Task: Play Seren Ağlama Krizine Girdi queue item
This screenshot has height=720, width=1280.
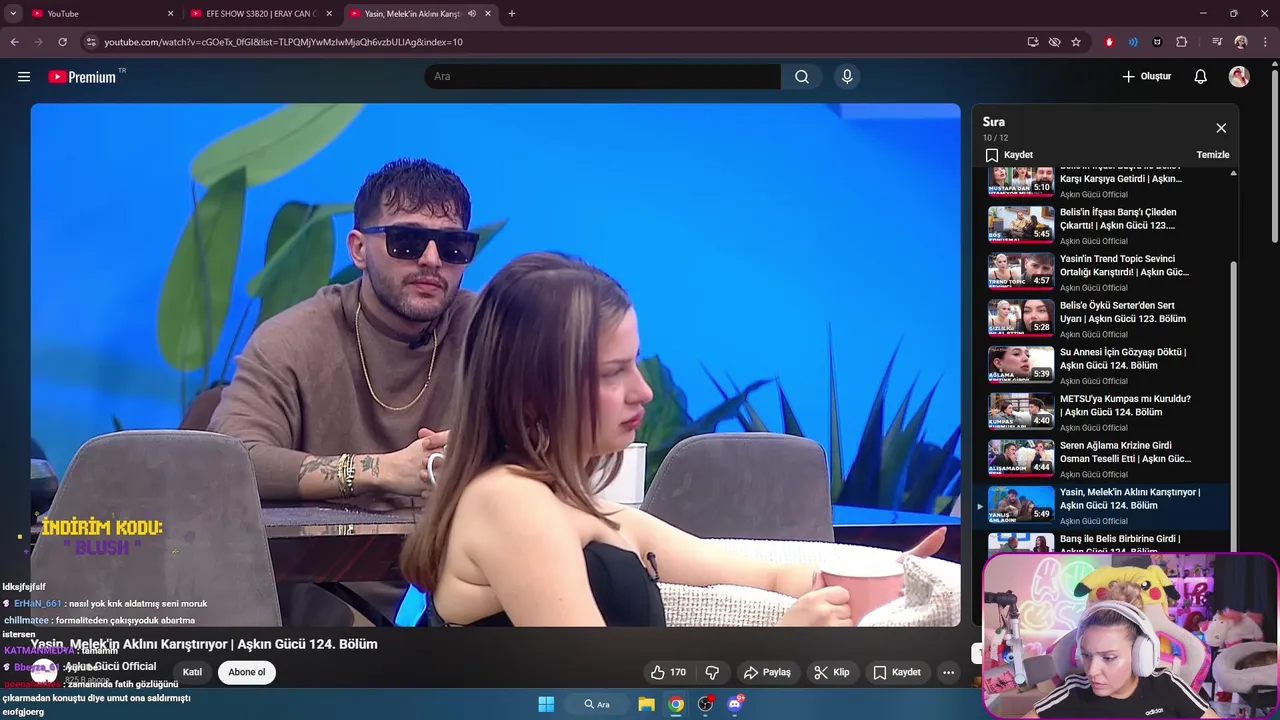Action: tap(1104, 459)
